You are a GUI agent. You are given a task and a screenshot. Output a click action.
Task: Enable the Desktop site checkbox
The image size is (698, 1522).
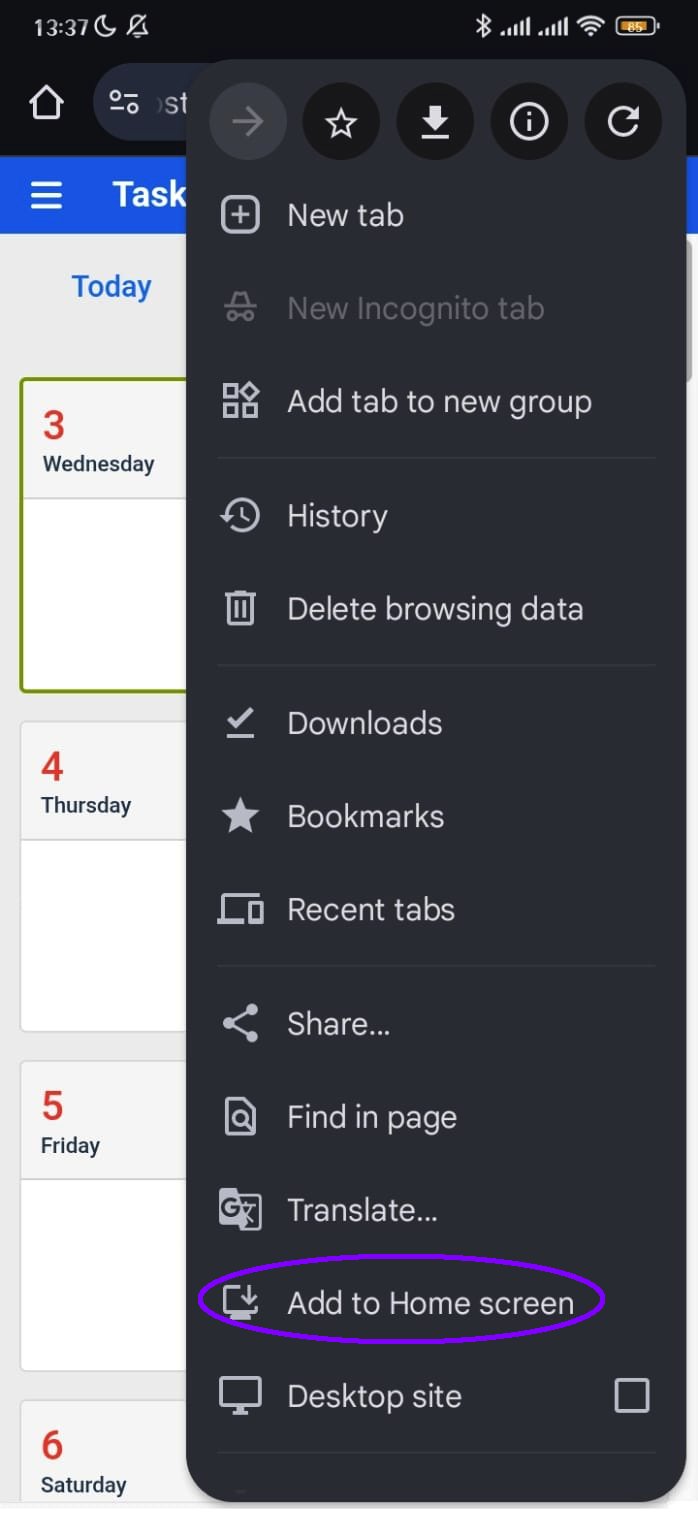(x=631, y=1395)
